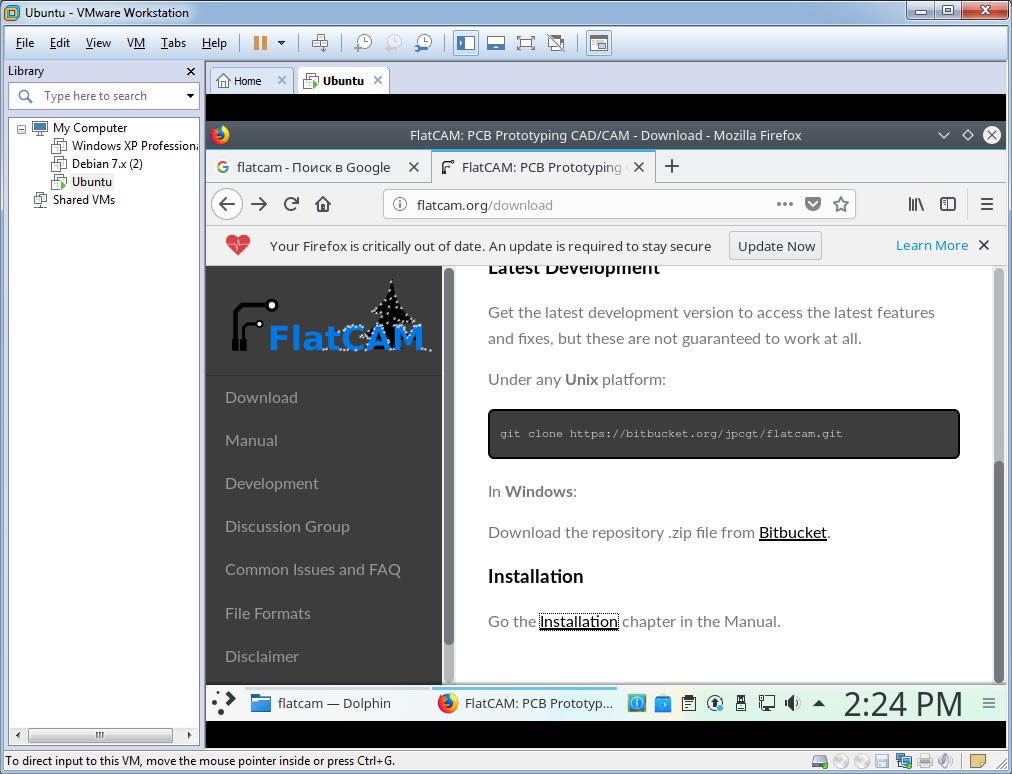This screenshot has height=774, width=1012.
Task: Close the flatcam Google search tab
Action: 414,167
